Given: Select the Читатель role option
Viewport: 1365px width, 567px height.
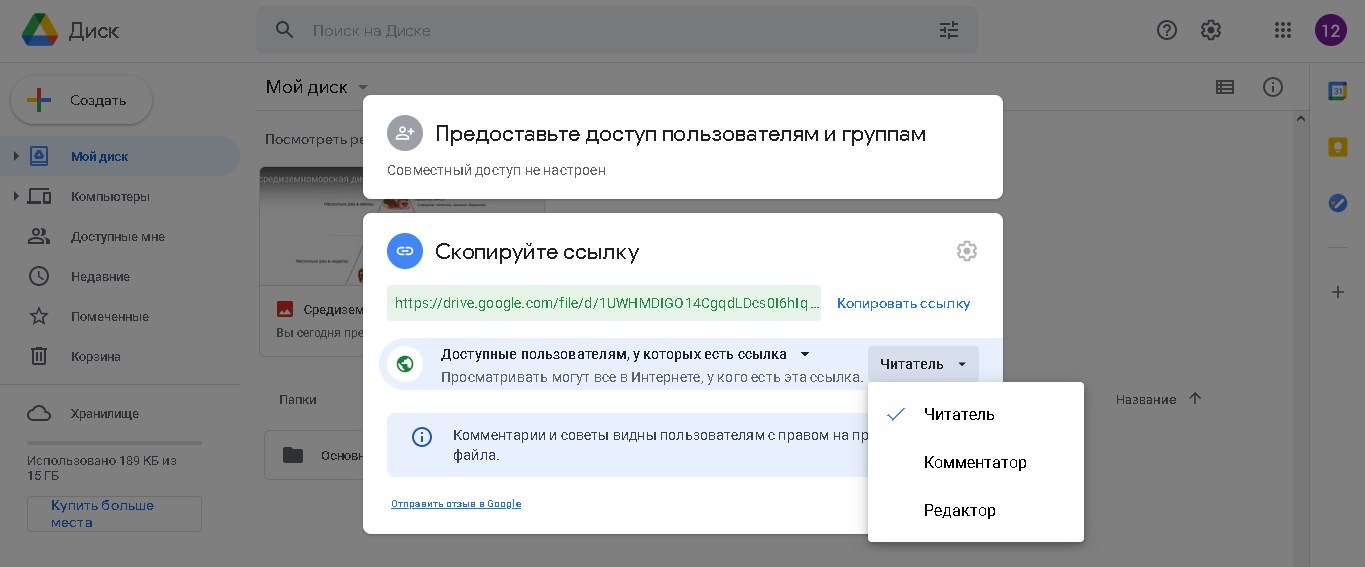Looking at the screenshot, I should pos(958,414).
